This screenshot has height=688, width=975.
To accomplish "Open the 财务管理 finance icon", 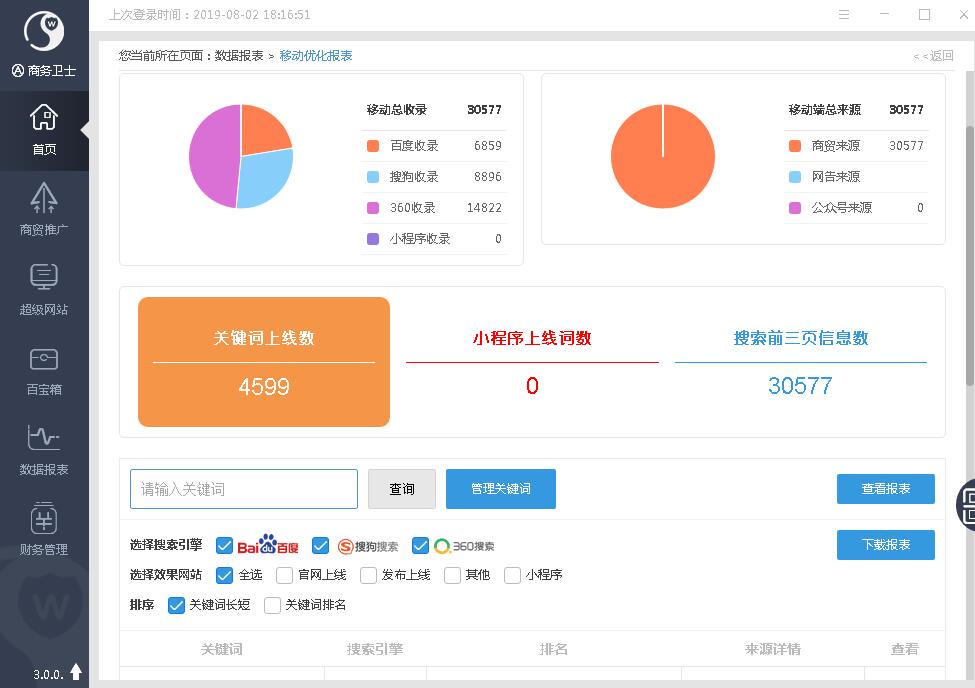I will (x=44, y=518).
